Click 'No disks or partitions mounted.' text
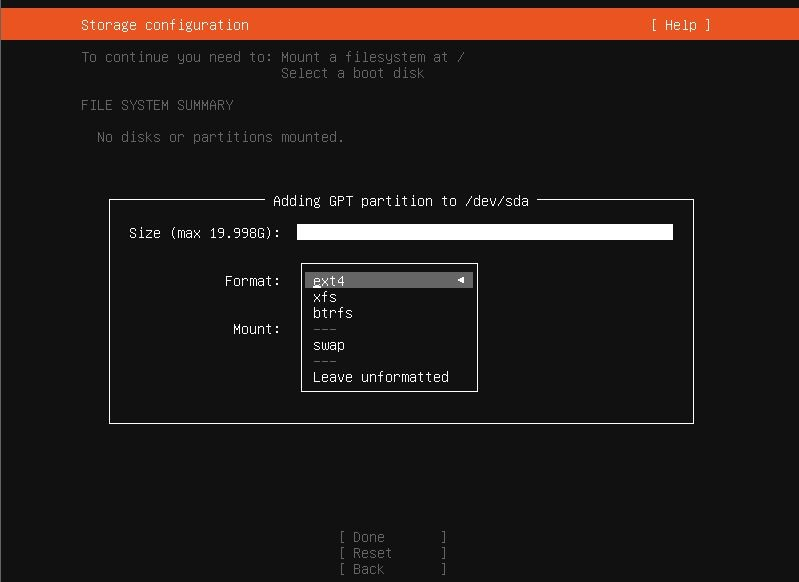 [220, 137]
